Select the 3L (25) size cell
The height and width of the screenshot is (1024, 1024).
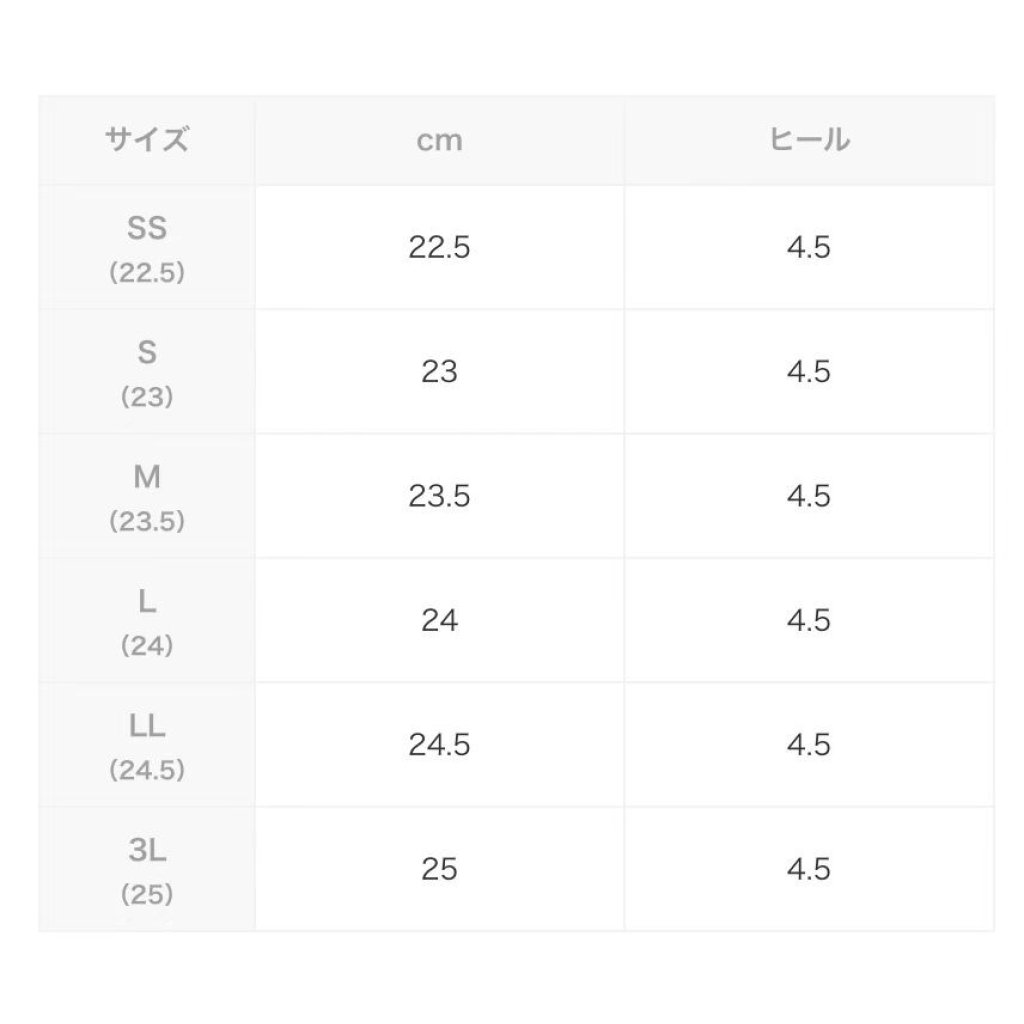147,870
